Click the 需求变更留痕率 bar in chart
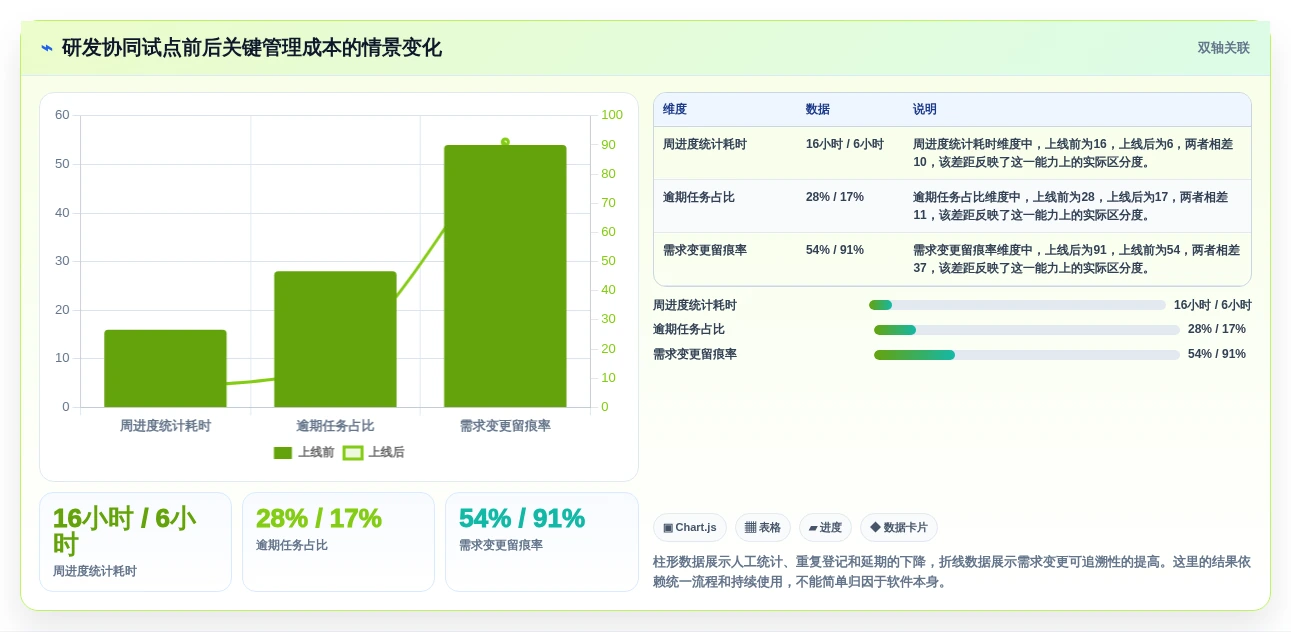Viewport: 1291px width, 632px height. tap(505, 276)
